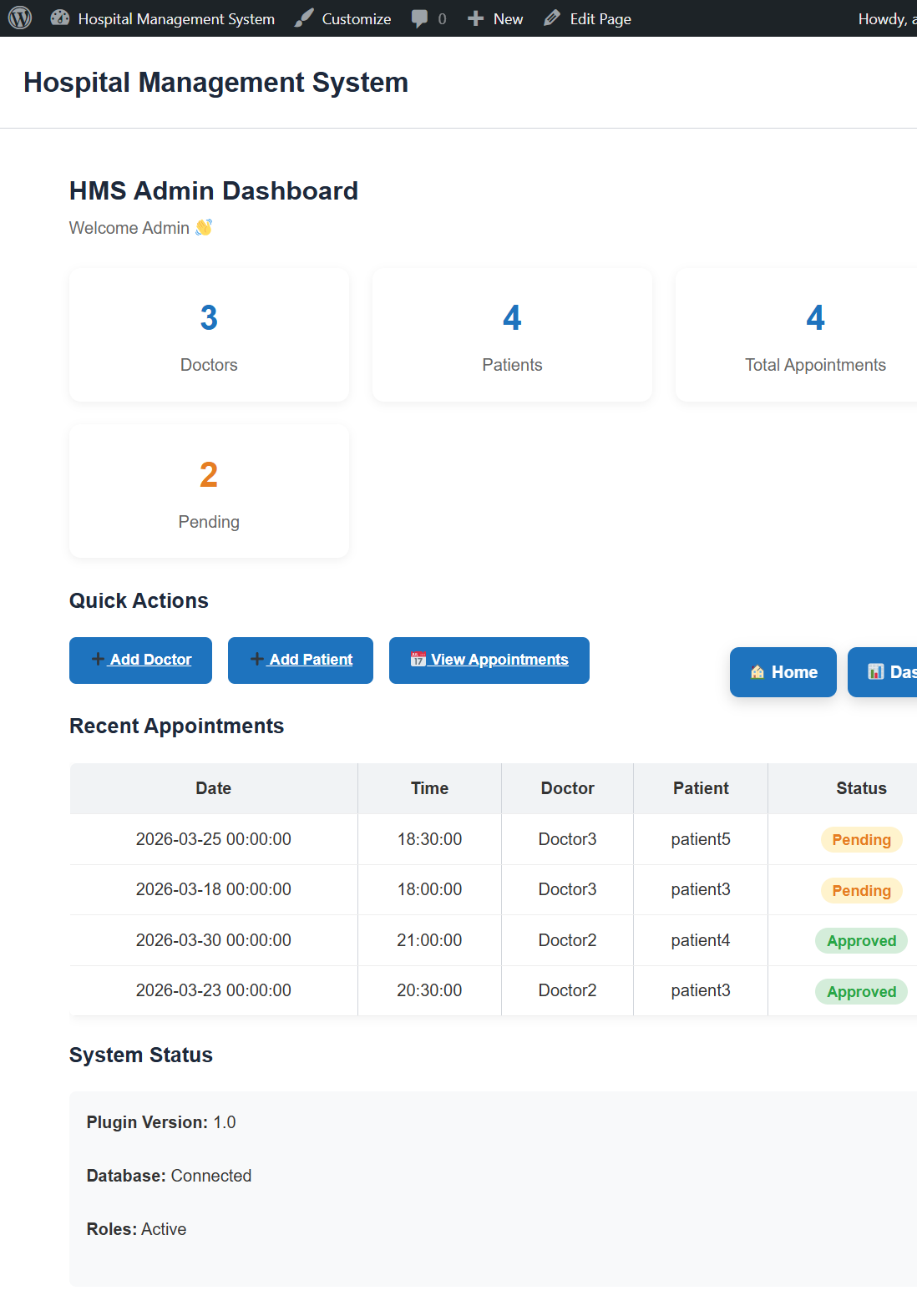
Task: Click the patient5 cell
Action: [701, 839]
